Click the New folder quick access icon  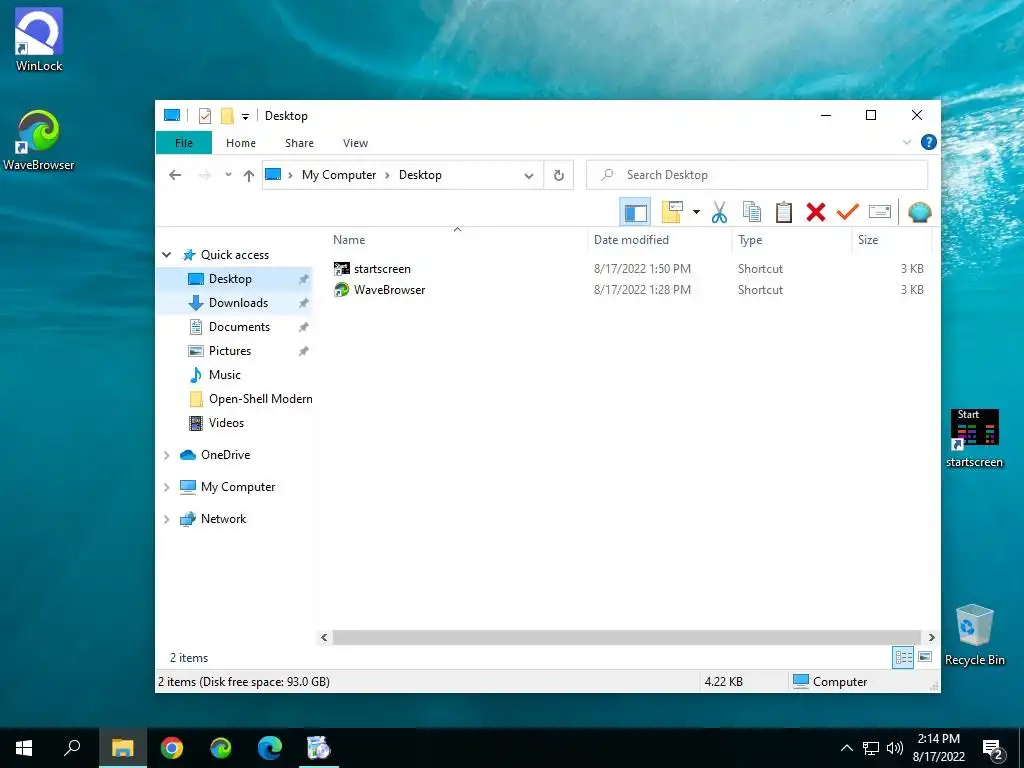click(x=227, y=116)
